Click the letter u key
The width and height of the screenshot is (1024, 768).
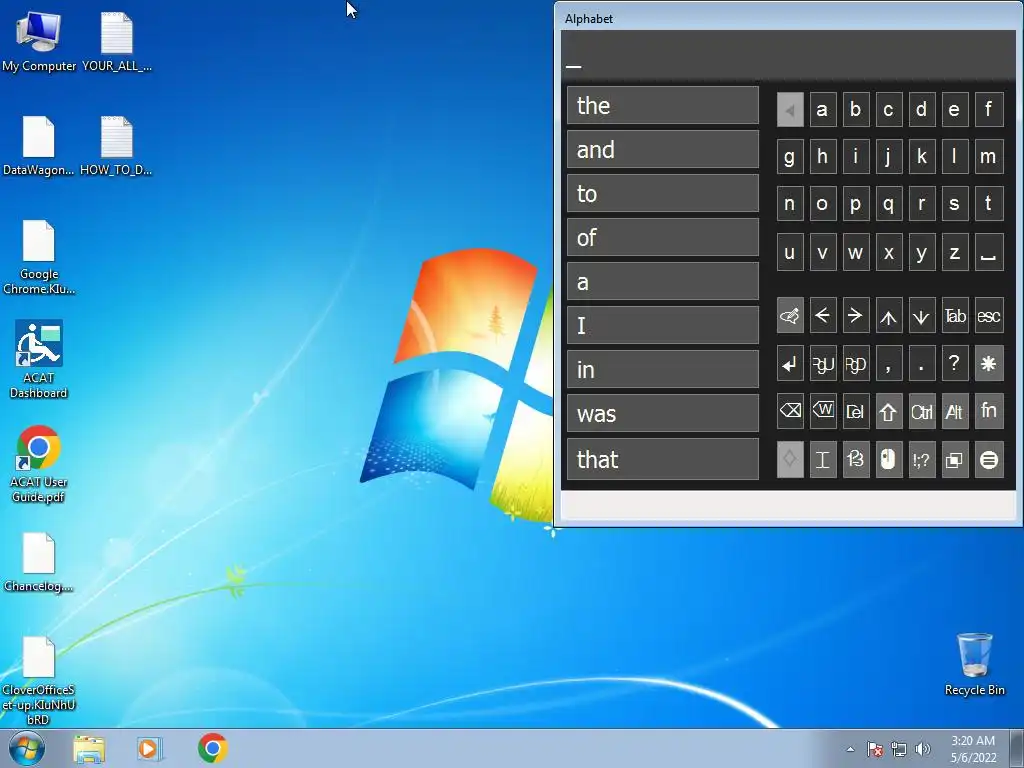790,253
